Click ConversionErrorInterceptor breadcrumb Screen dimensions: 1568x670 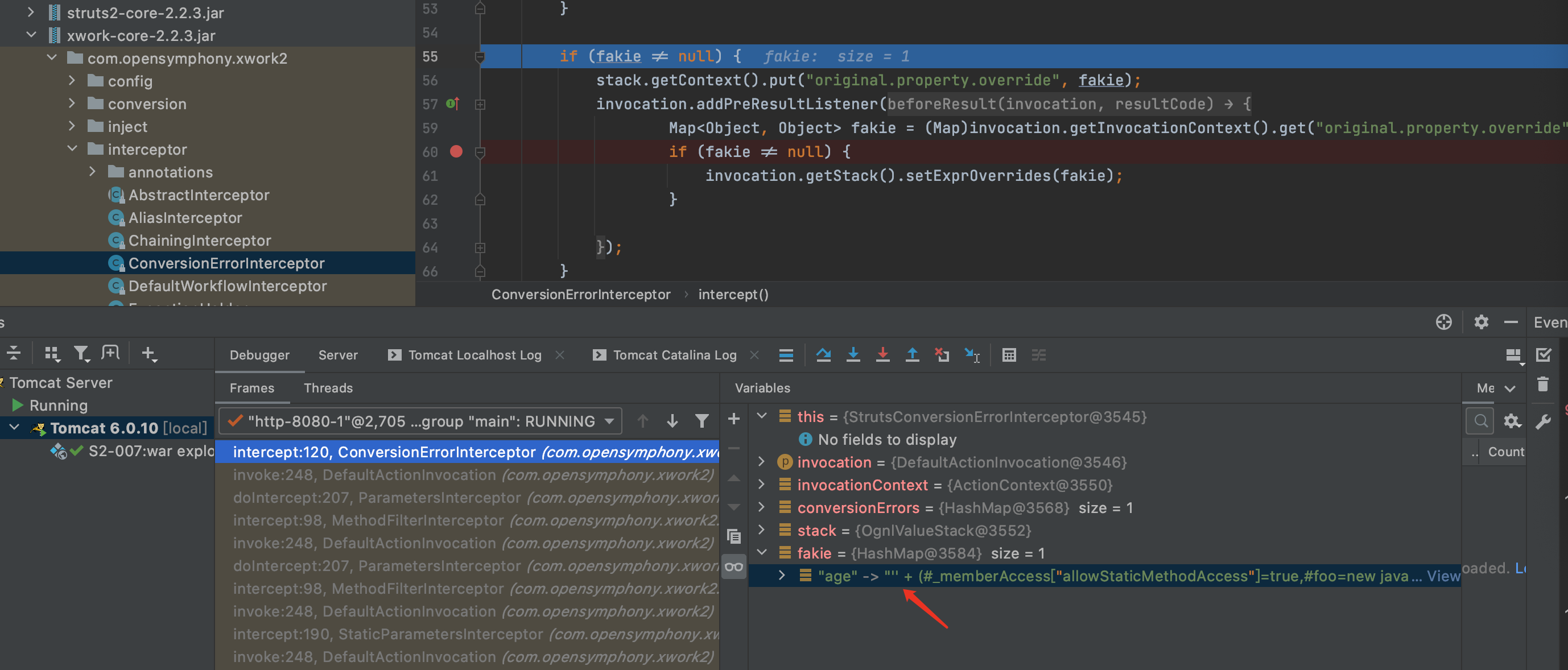pyautogui.click(x=581, y=295)
